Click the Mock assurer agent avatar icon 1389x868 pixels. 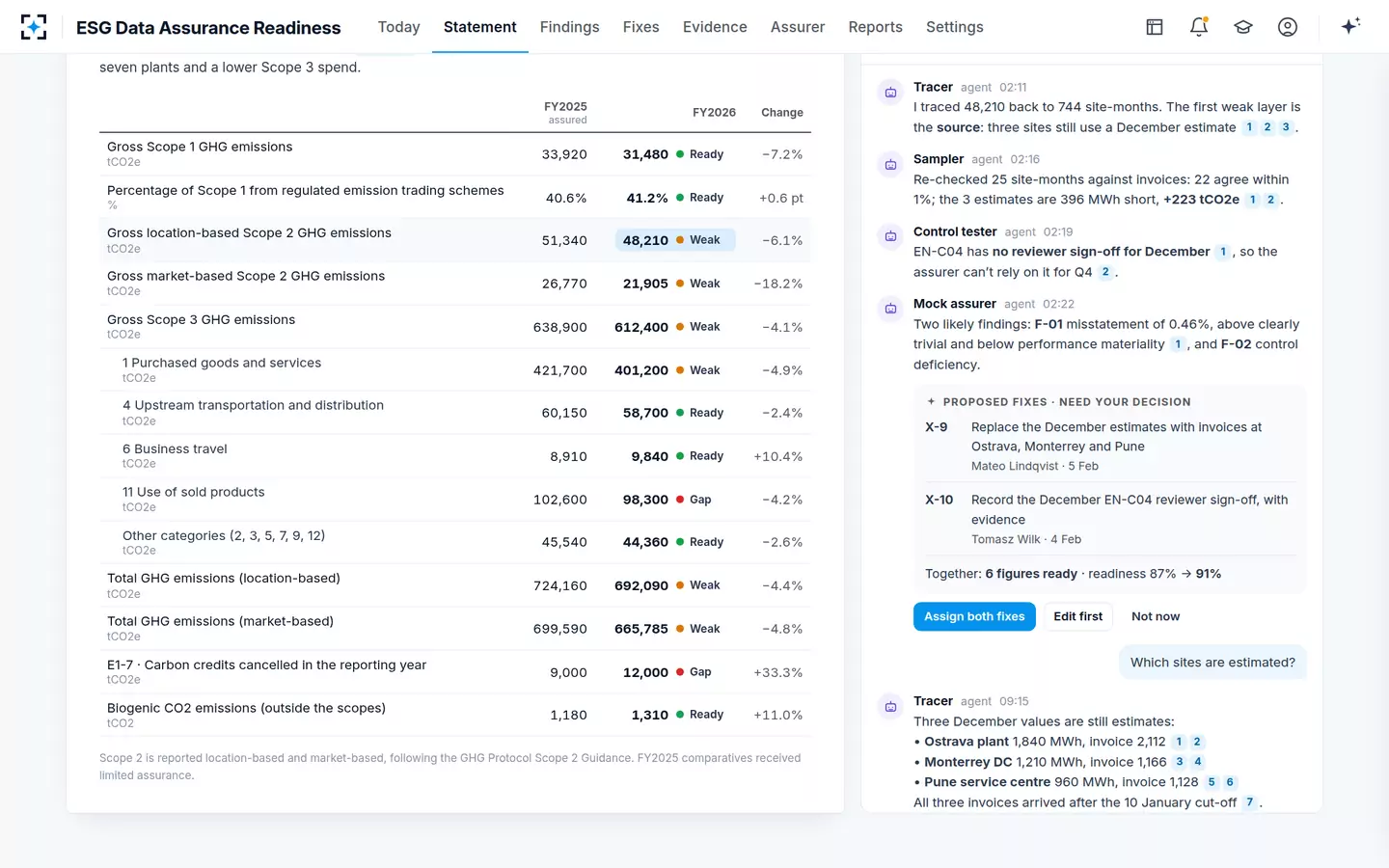click(890, 309)
